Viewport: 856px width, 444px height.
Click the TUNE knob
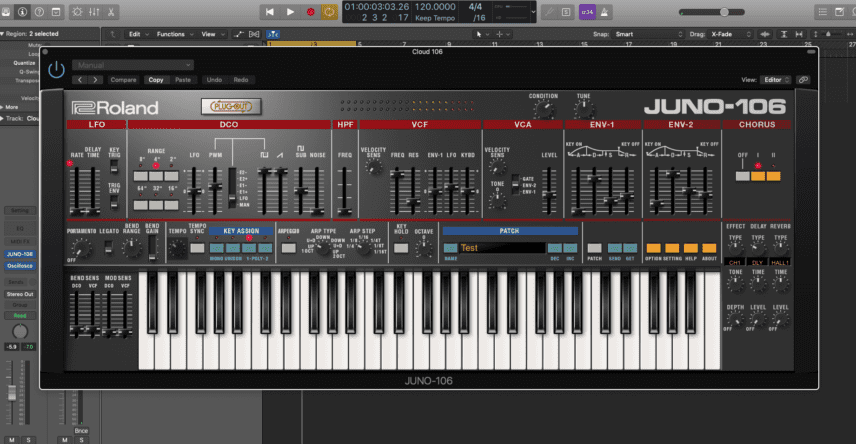pos(584,109)
